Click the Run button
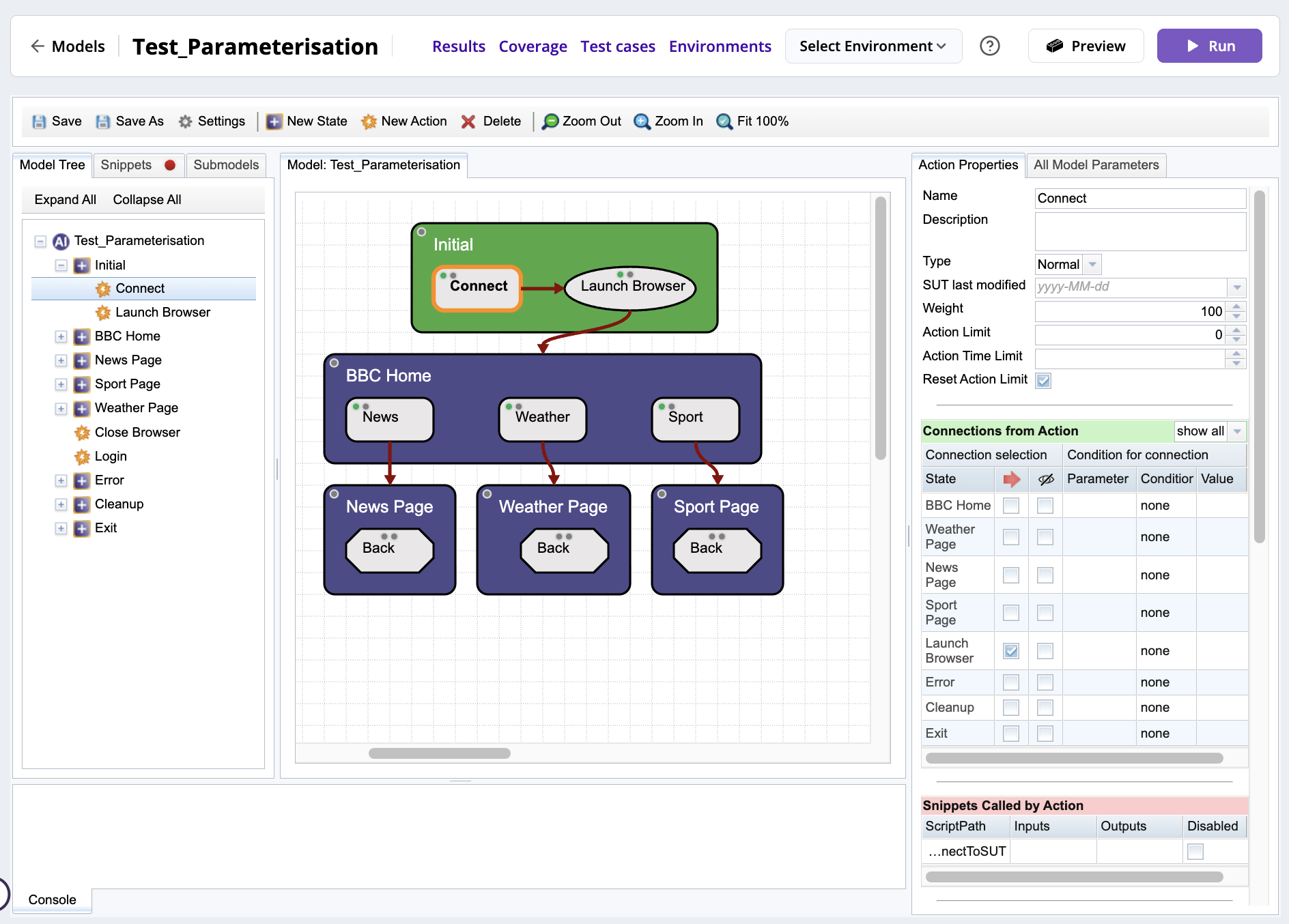Screen dimensions: 1289x924 [x=1209, y=46]
